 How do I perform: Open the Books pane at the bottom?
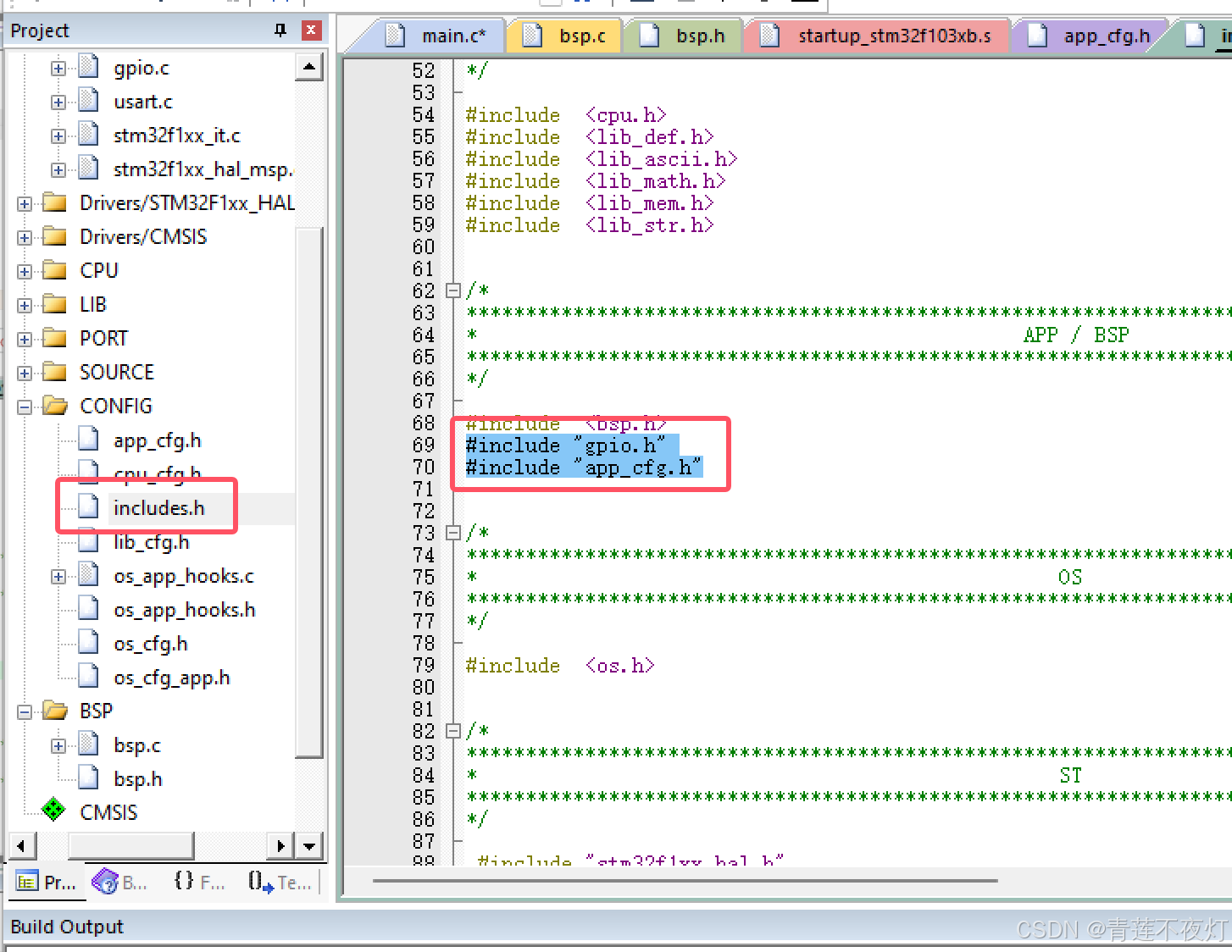[119, 881]
